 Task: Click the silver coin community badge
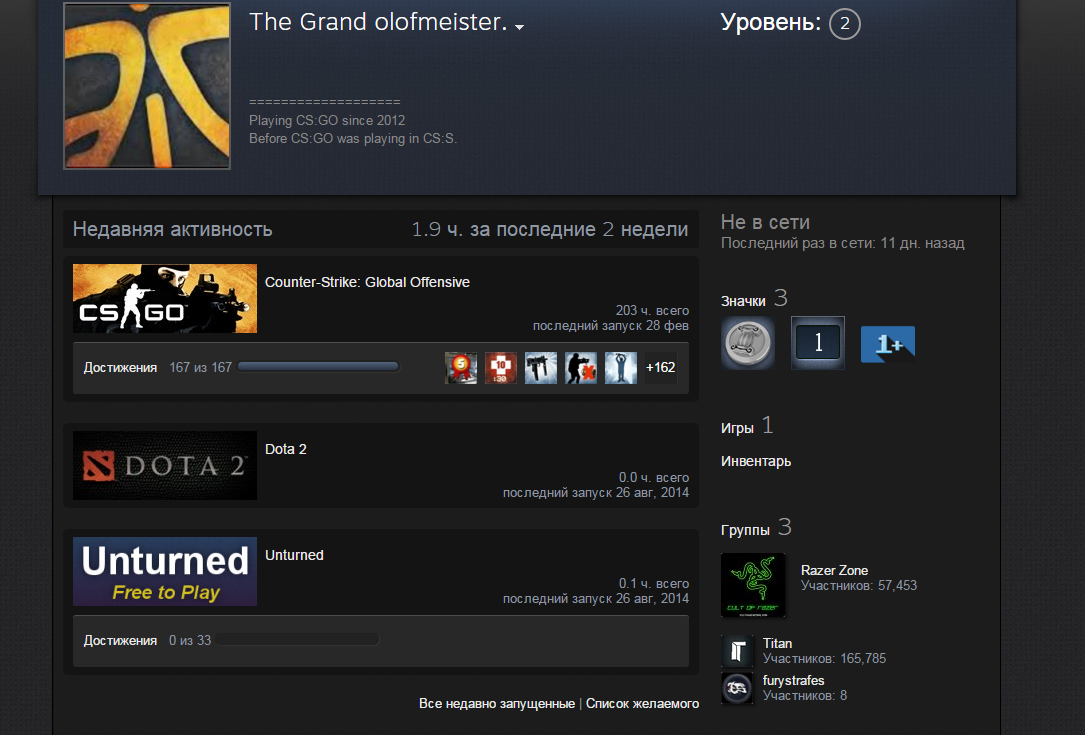748,343
